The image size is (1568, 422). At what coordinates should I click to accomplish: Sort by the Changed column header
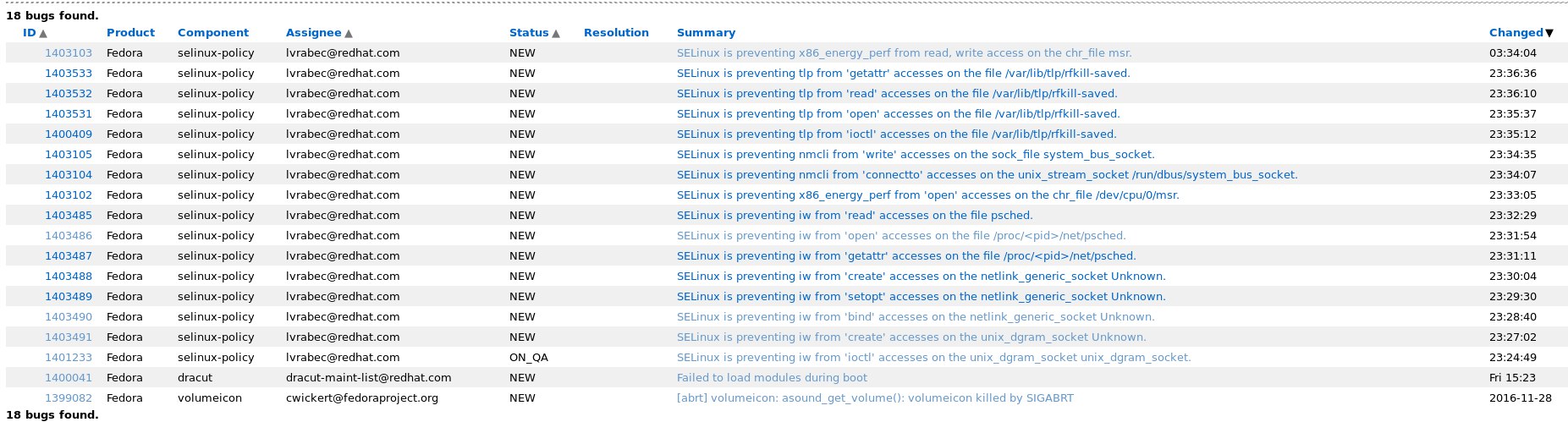(1516, 32)
